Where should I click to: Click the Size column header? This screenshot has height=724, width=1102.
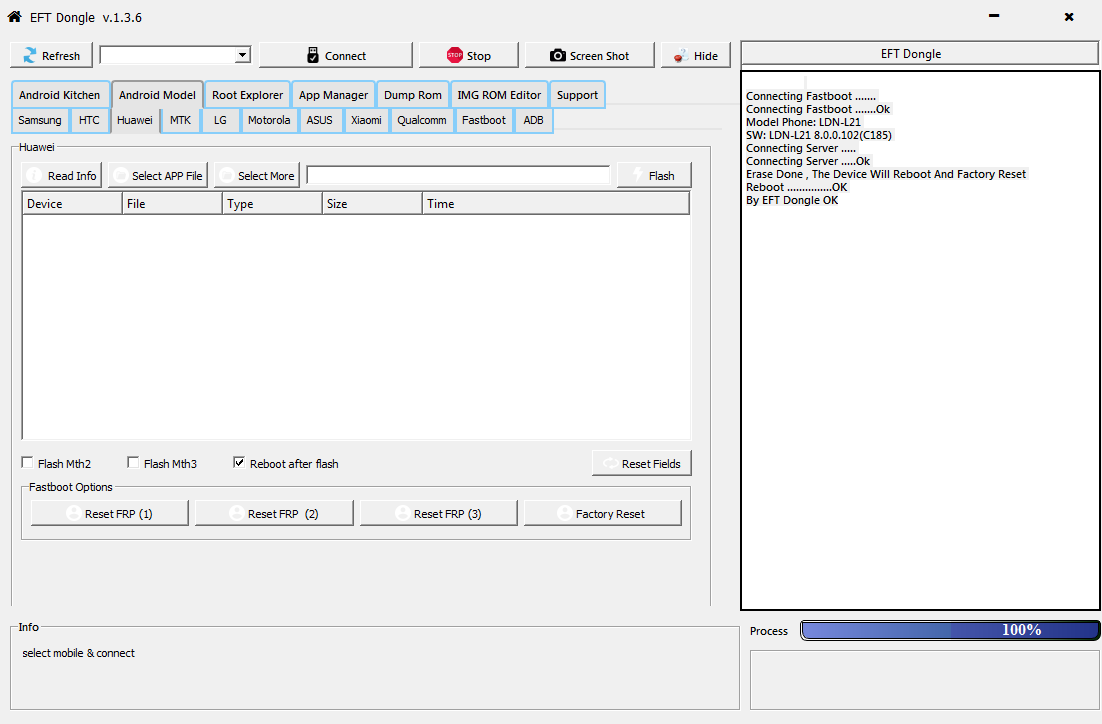(372, 203)
